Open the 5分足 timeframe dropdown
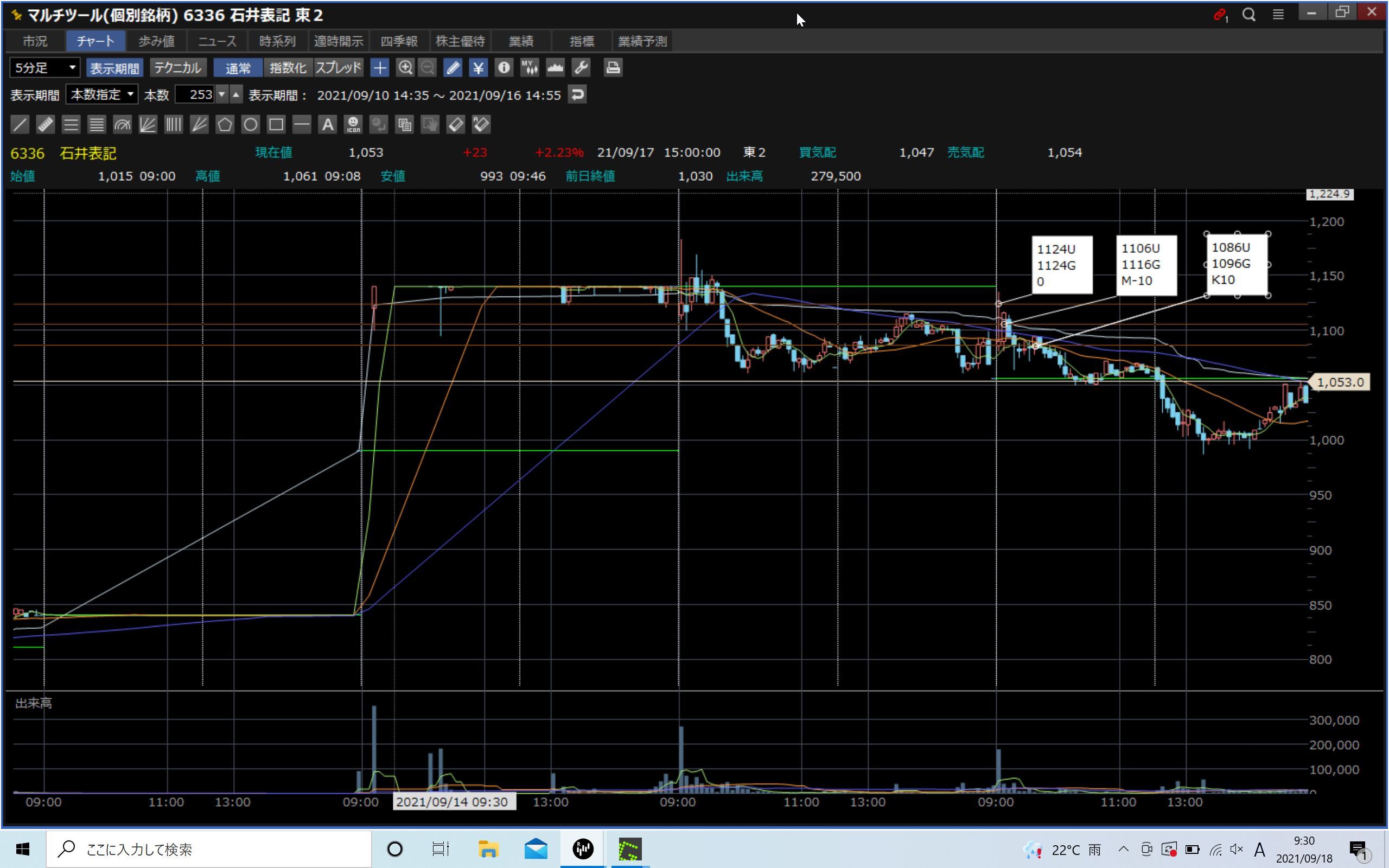Viewport: 1389px width, 868px height. point(45,68)
